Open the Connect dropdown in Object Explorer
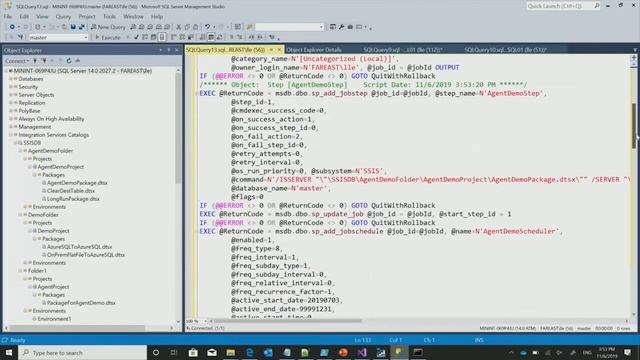The height and width of the screenshot is (360, 640). click(17, 61)
